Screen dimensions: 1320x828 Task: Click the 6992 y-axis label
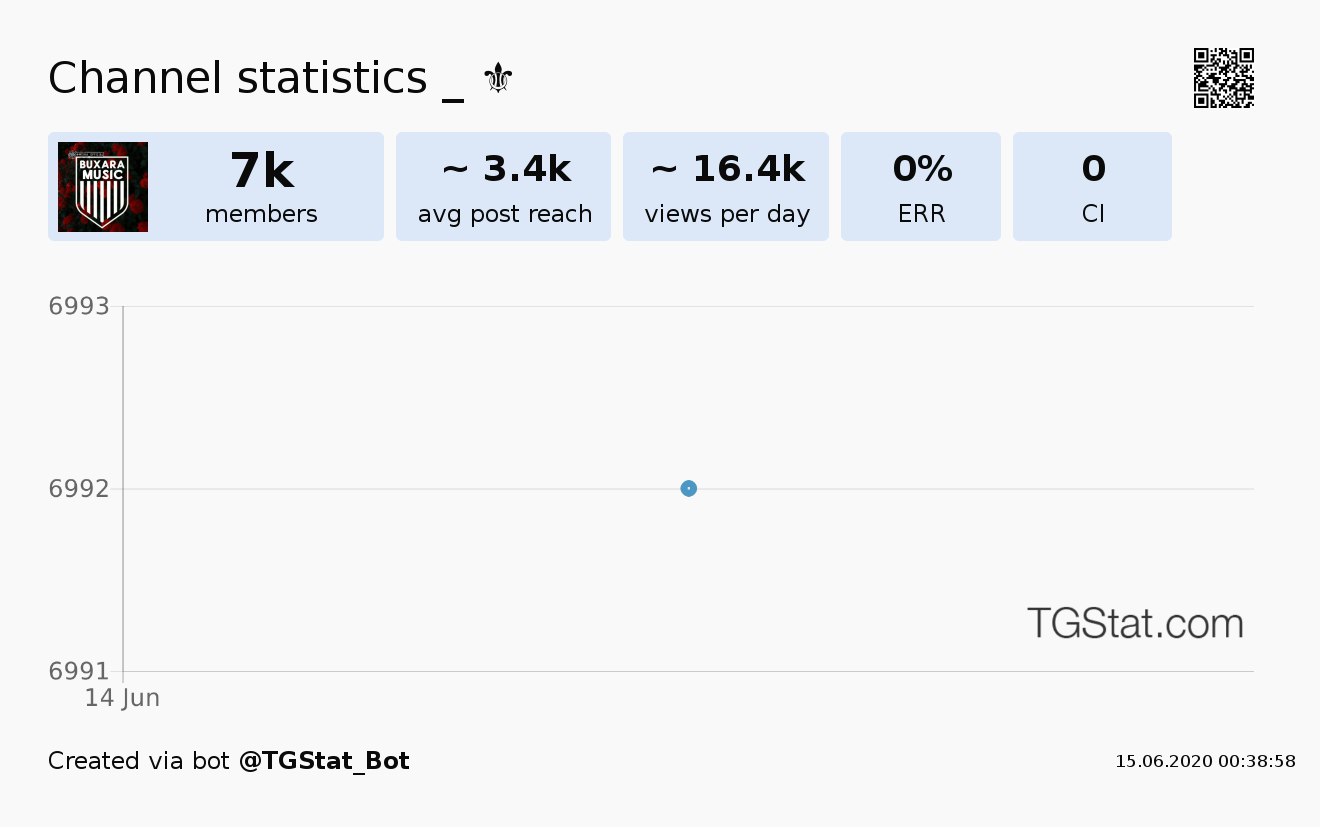(79, 489)
